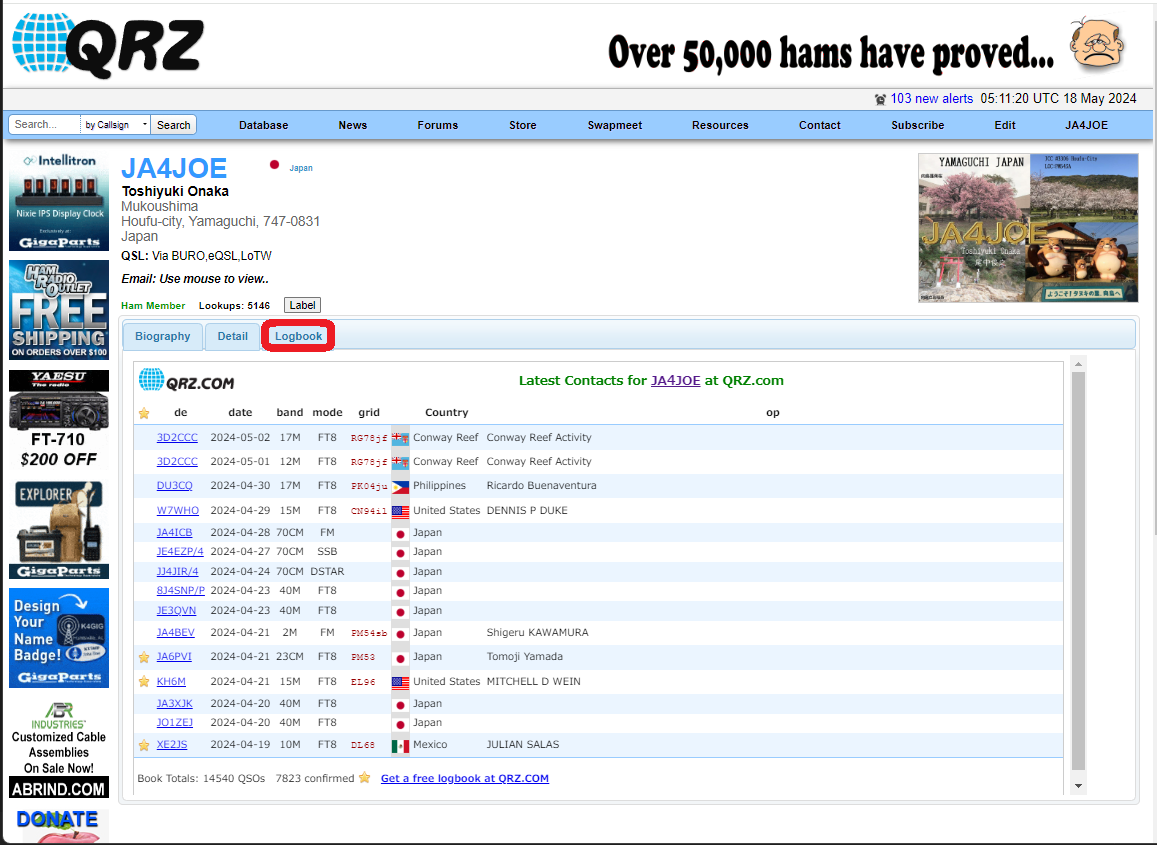The image size is (1157, 845).
Task: Toggle the favorite star beside KH6M
Action: click(x=143, y=681)
